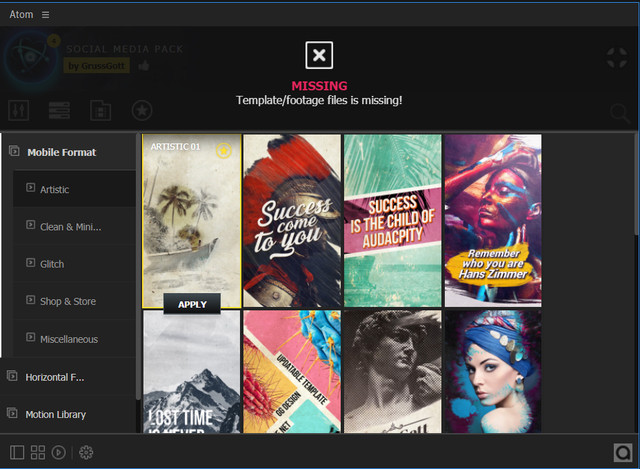Screen dimensions: 640x469
Task: Open the document layout icon
Action: (x=100, y=110)
